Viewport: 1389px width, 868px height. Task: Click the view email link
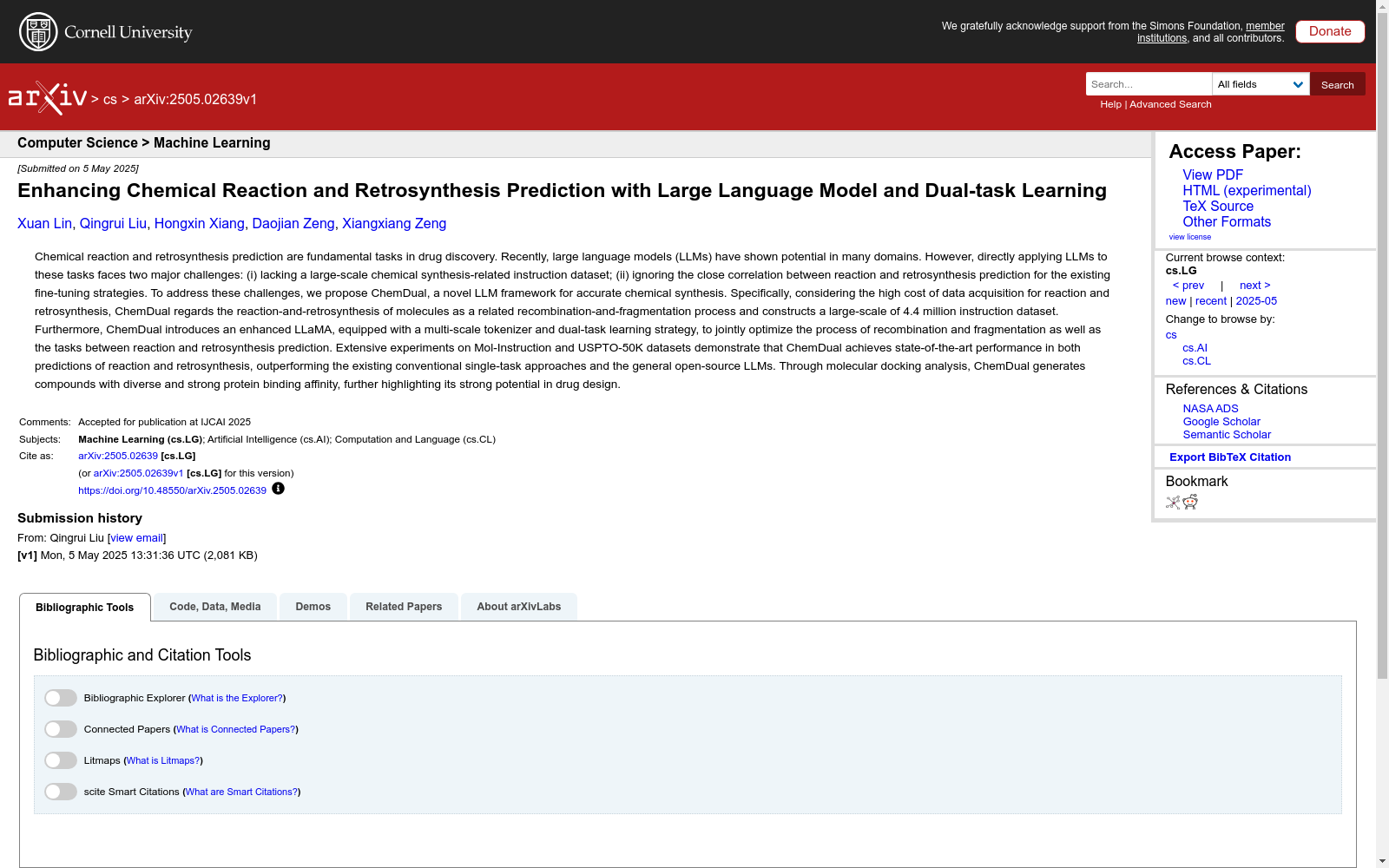coord(136,538)
